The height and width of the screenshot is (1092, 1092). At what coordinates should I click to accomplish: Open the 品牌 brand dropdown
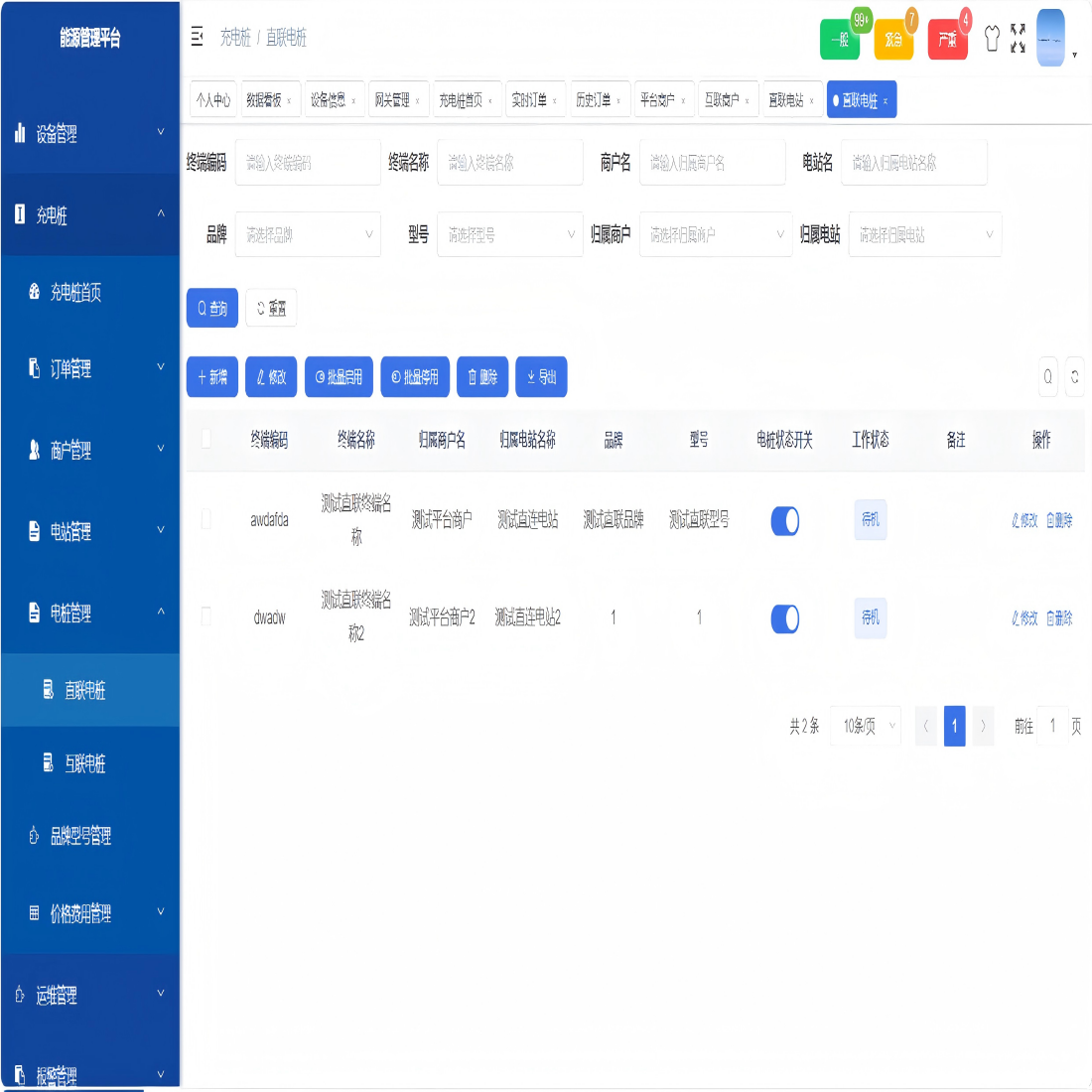tap(308, 235)
